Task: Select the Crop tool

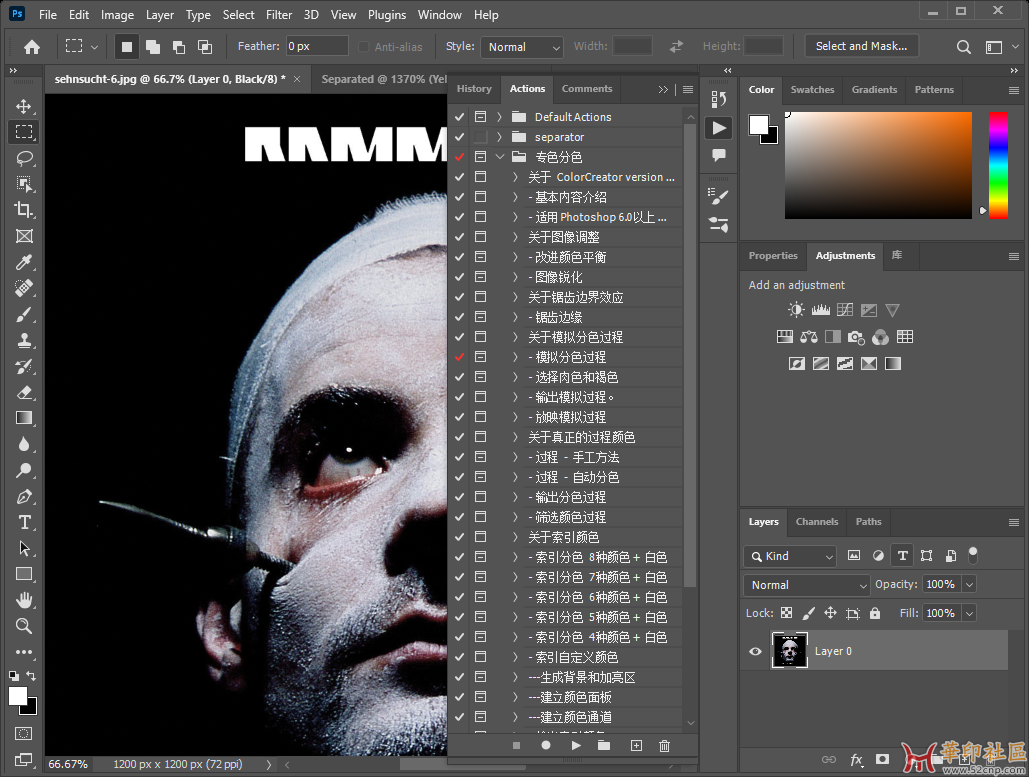Action: point(24,210)
